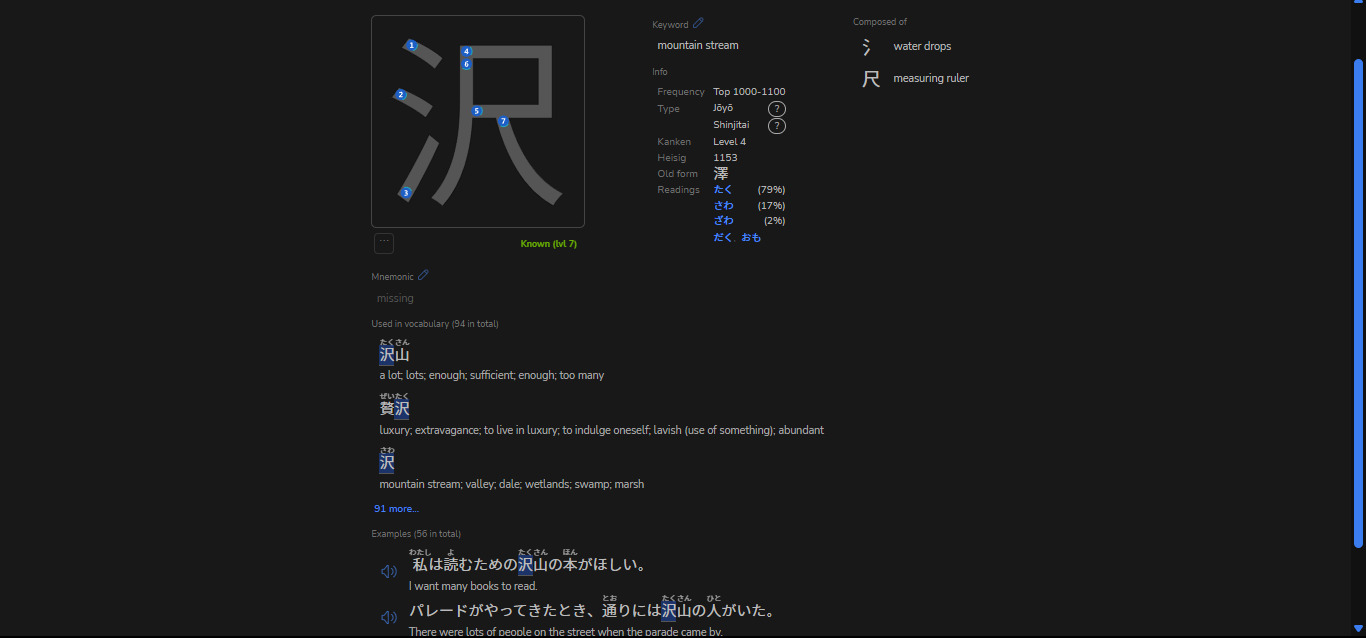Open the old form kanji 澤
The width and height of the screenshot is (1366, 638).
tap(721, 174)
